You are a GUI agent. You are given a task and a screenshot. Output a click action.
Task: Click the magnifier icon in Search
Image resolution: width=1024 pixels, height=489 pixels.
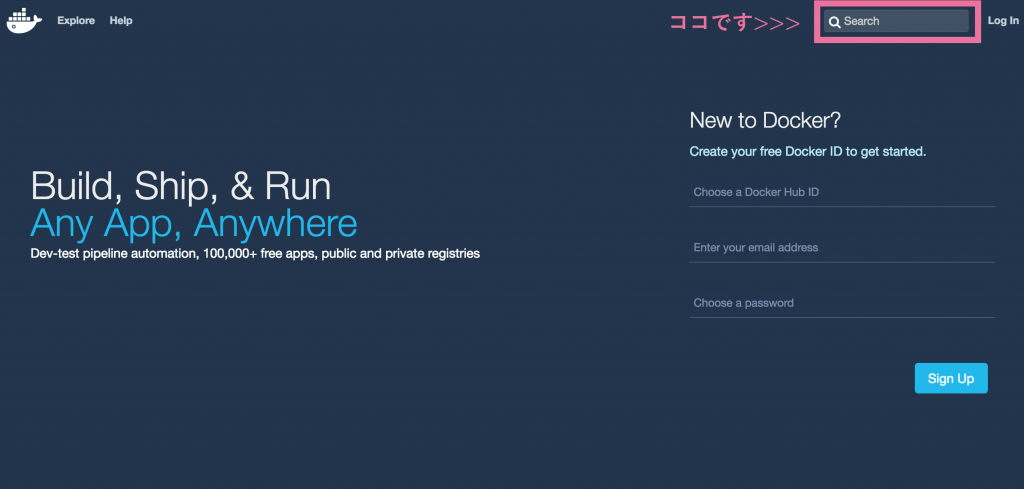[x=834, y=22]
